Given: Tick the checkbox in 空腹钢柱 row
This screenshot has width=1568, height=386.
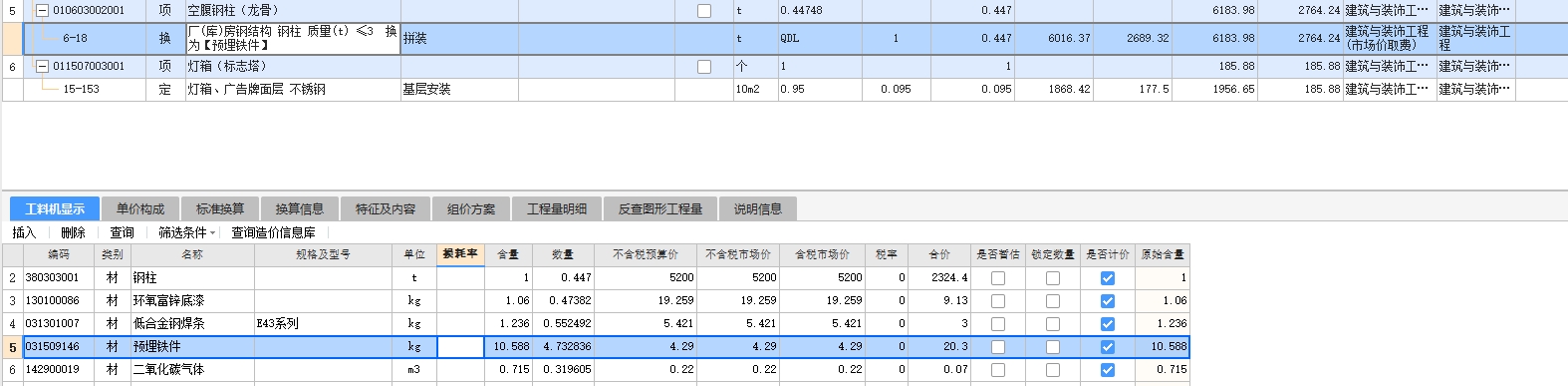Looking at the screenshot, I should tap(704, 11).
